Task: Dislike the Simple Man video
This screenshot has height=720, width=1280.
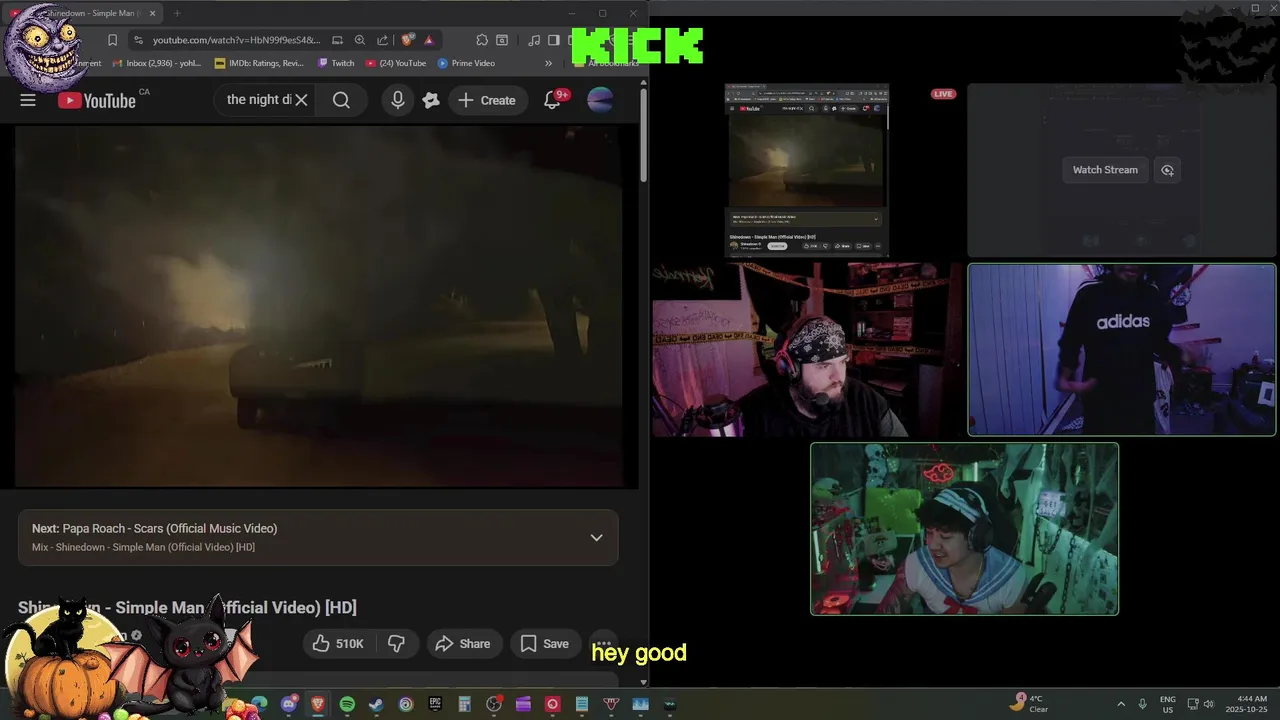Action: coord(396,644)
